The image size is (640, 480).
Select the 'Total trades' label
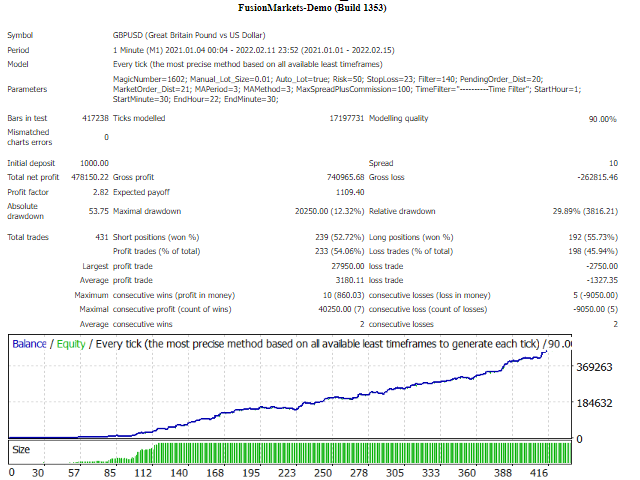tap(28, 237)
